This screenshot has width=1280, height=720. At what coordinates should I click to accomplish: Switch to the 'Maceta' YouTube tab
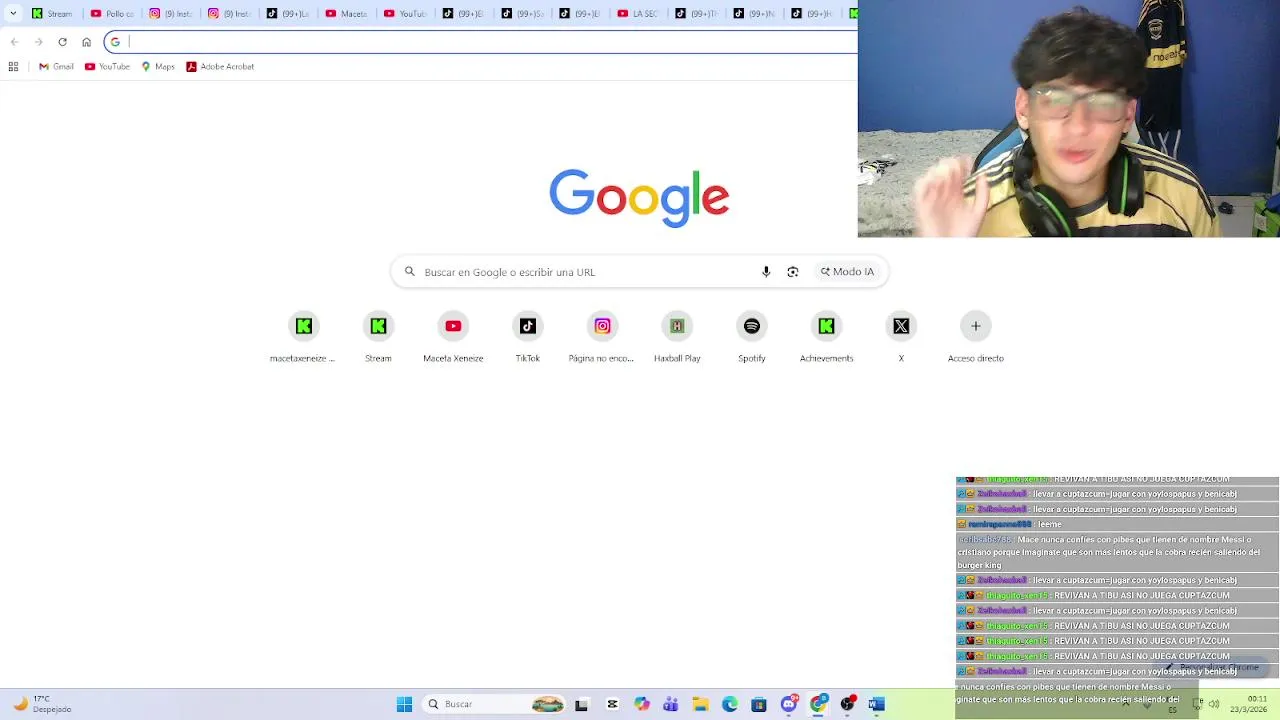(x=347, y=13)
